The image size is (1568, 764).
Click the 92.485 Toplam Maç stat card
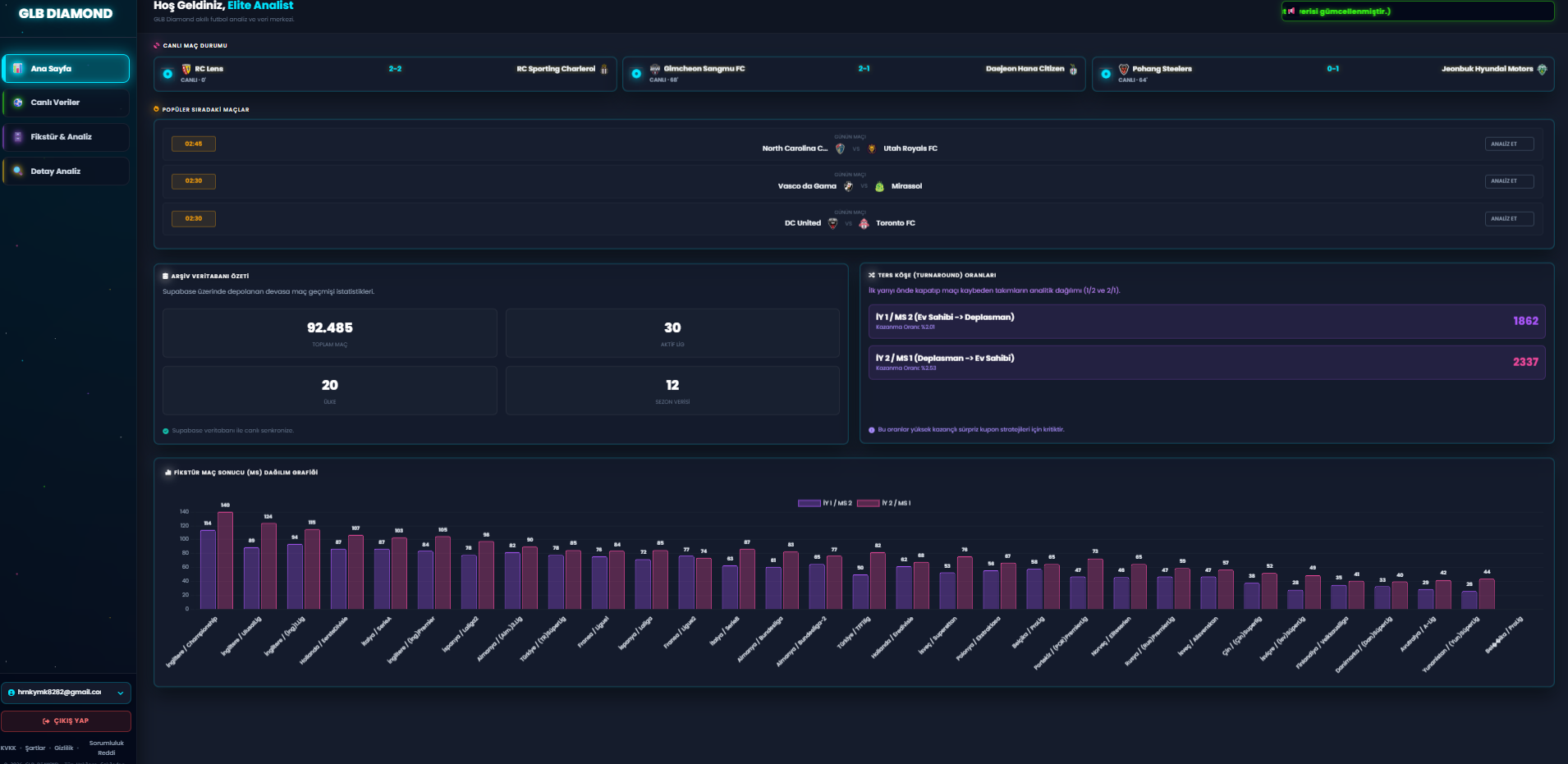(330, 333)
